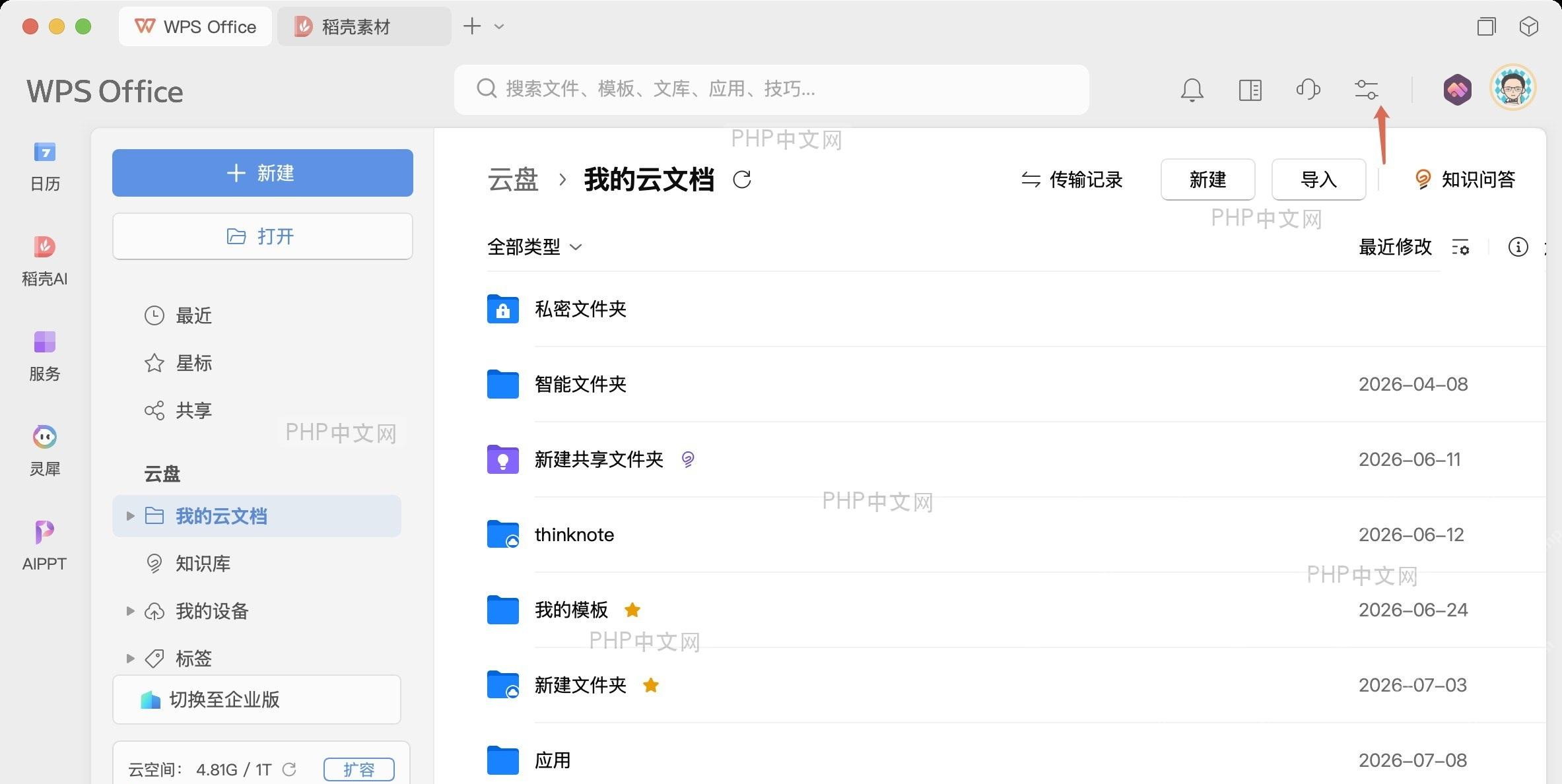Click the split-panel layout icon in header
This screenshot has height=784, width=1562.
1250,90
